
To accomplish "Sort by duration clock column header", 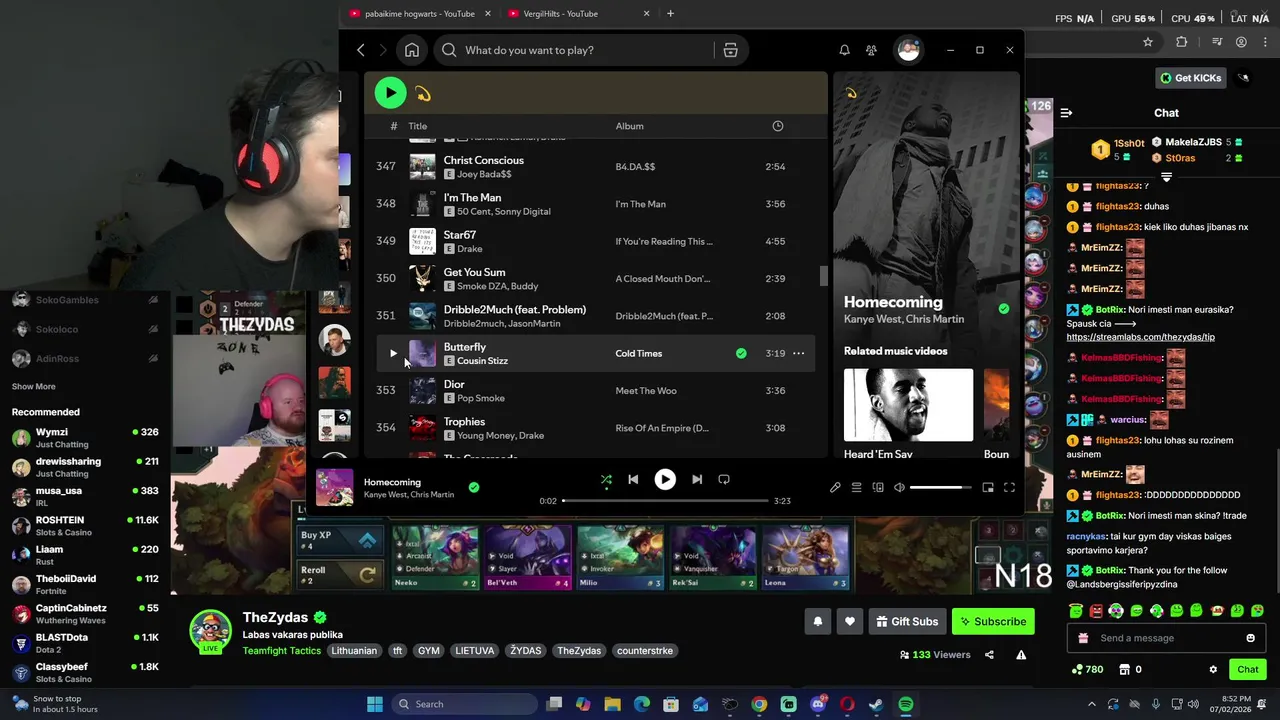I will (x=777, y=126).
